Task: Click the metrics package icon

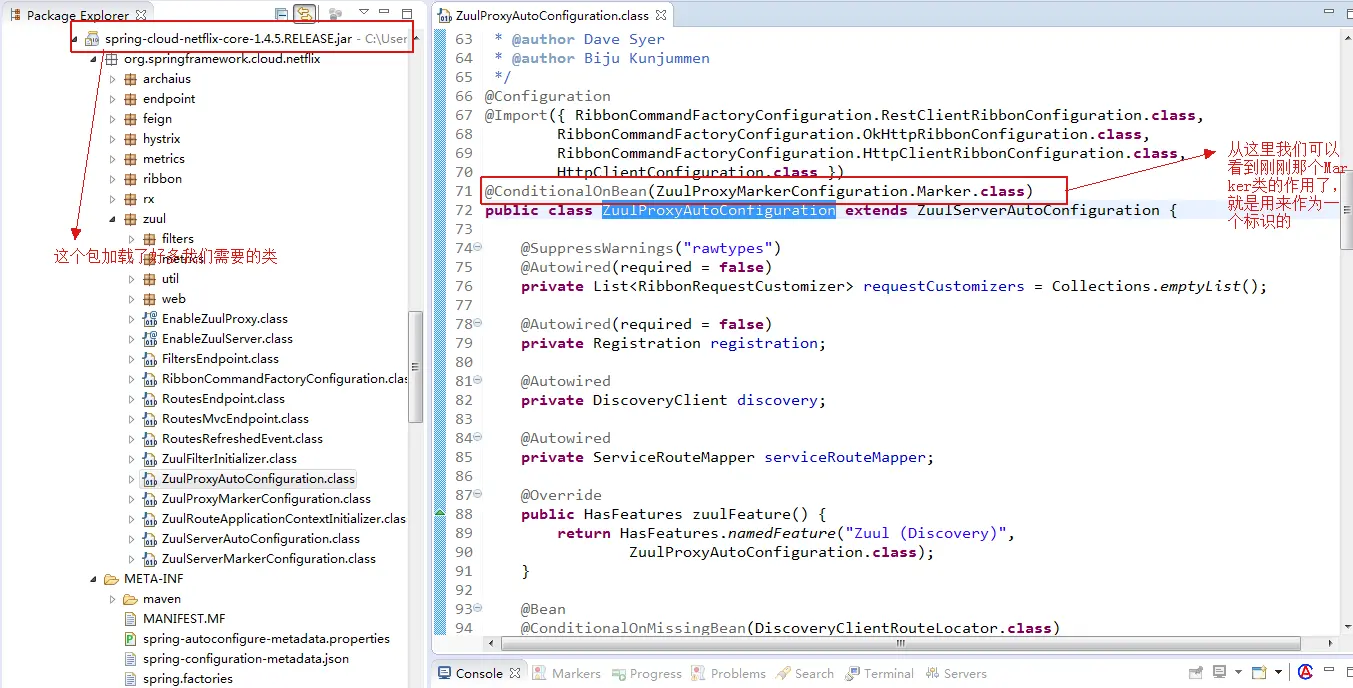Action: (x=130, y=159)
